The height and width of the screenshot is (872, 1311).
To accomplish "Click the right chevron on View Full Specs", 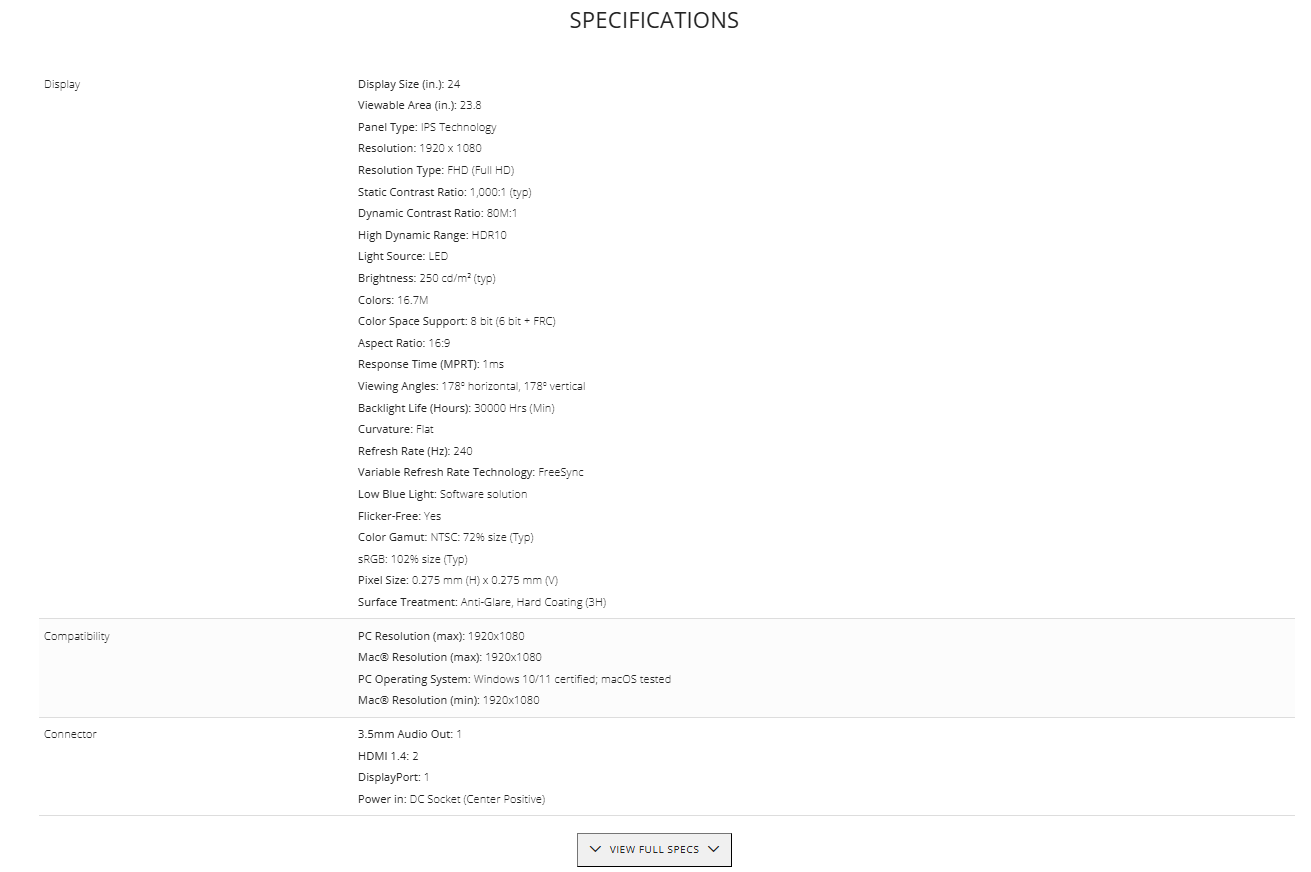I will coord(714,849).
